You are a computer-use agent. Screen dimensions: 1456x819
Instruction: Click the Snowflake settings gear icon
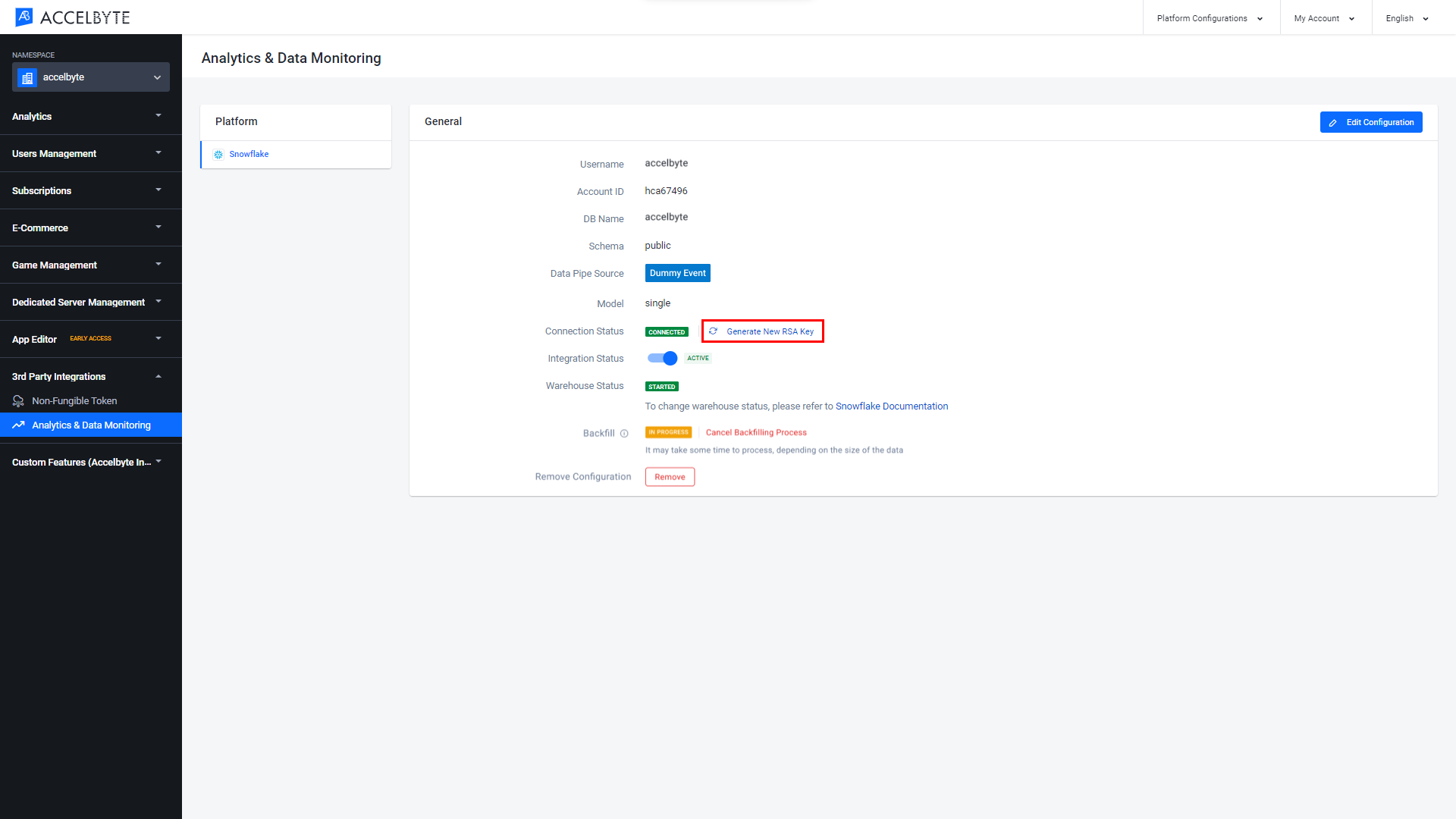[x=219, y=154]
